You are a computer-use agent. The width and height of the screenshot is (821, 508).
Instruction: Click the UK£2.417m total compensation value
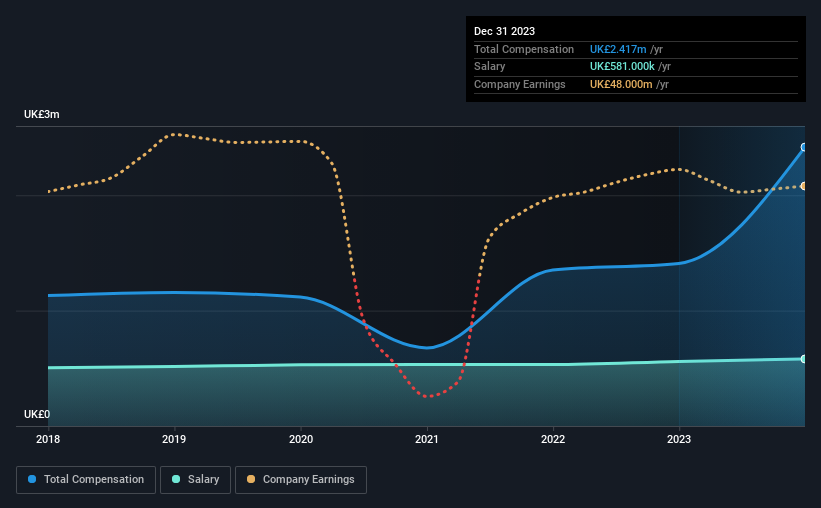coord(618,49)
